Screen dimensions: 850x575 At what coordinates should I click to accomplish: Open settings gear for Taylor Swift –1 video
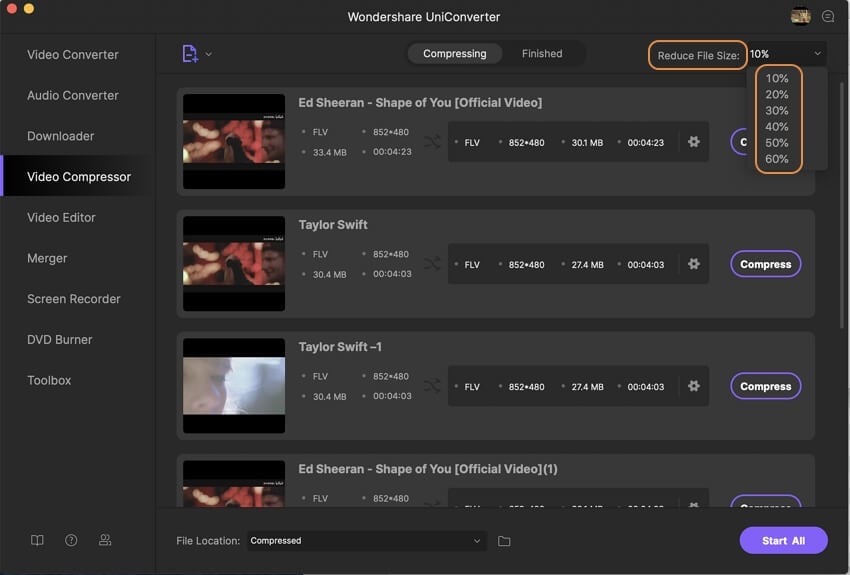693,386
